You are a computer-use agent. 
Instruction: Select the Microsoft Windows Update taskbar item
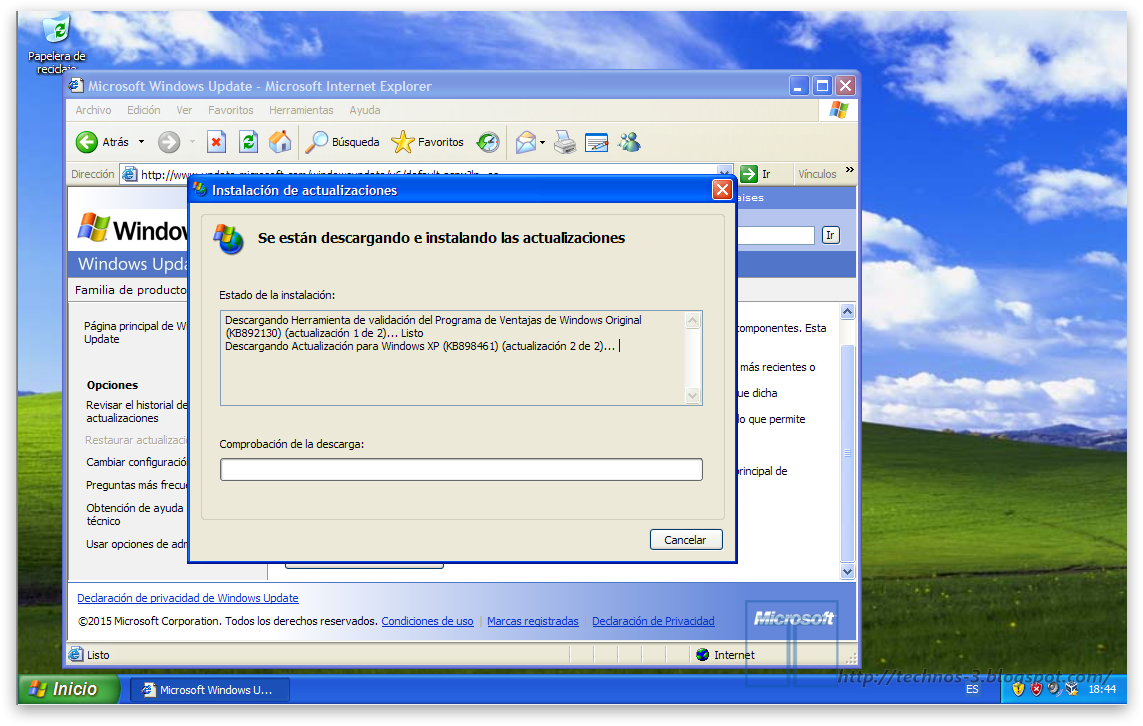click(209, 689)
